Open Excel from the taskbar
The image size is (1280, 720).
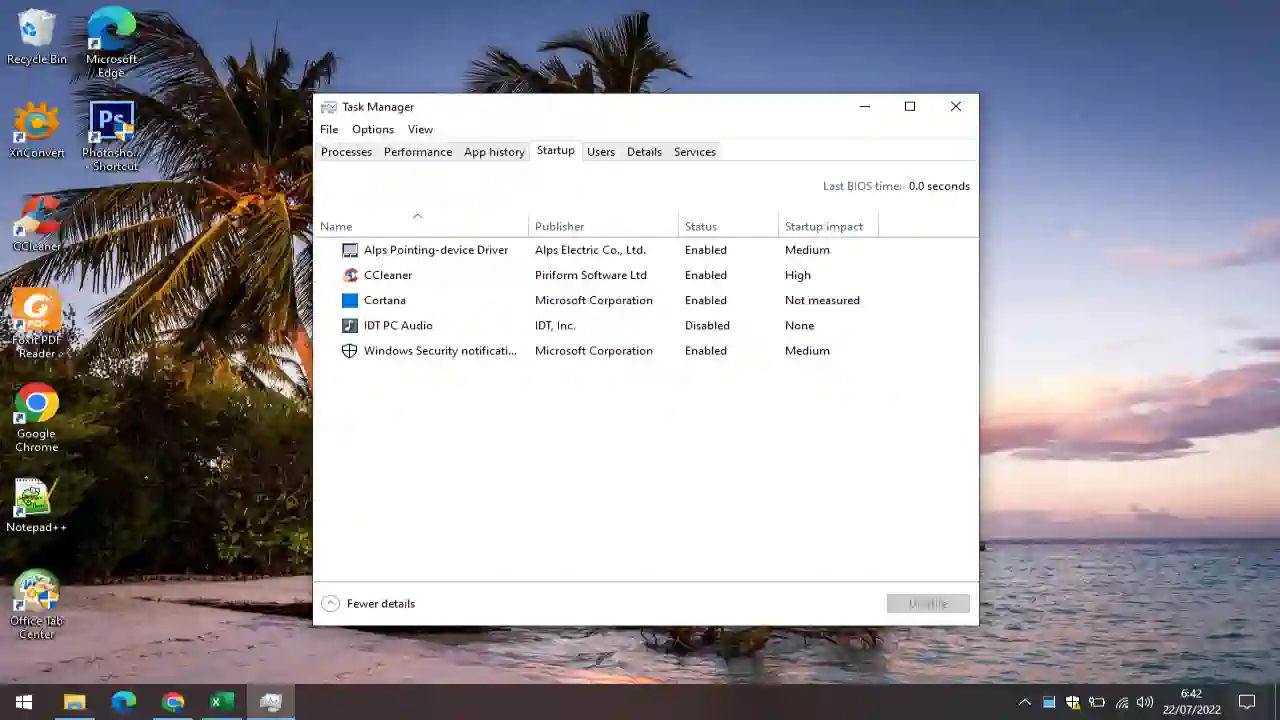pyautogui.click(x=222, y=702)
